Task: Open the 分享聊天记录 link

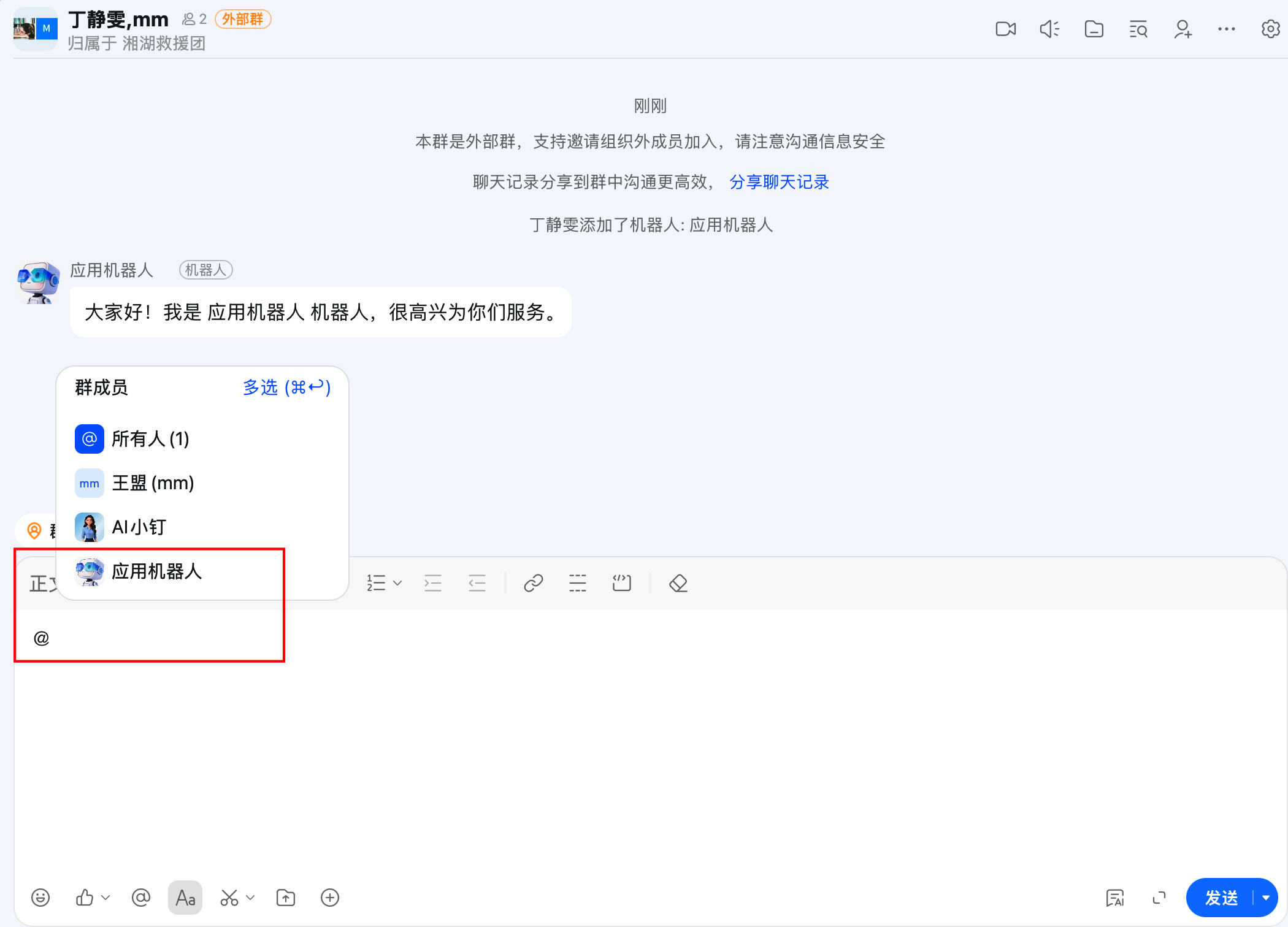Action: [x=779, y=182]
